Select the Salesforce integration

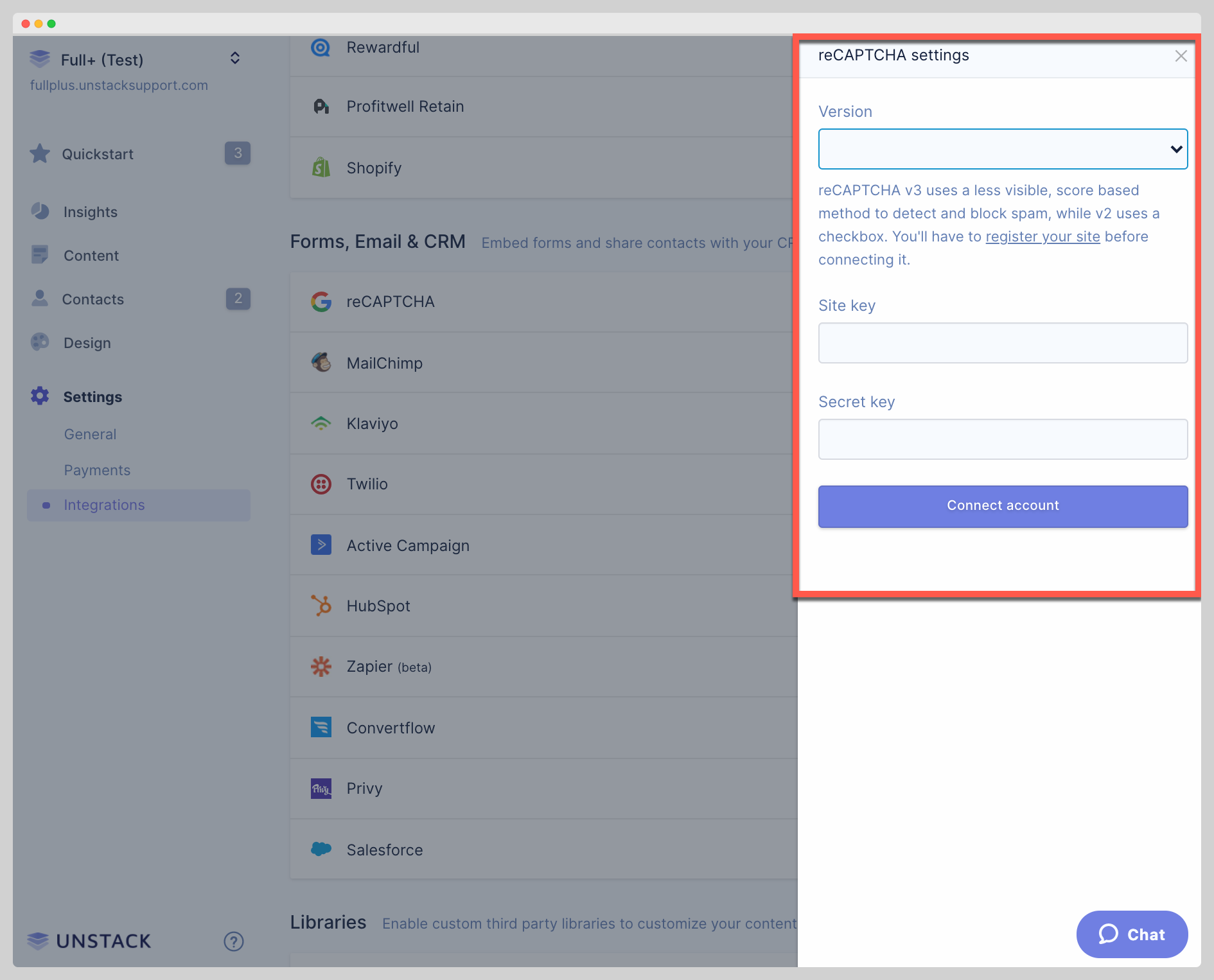coord(384,849)
